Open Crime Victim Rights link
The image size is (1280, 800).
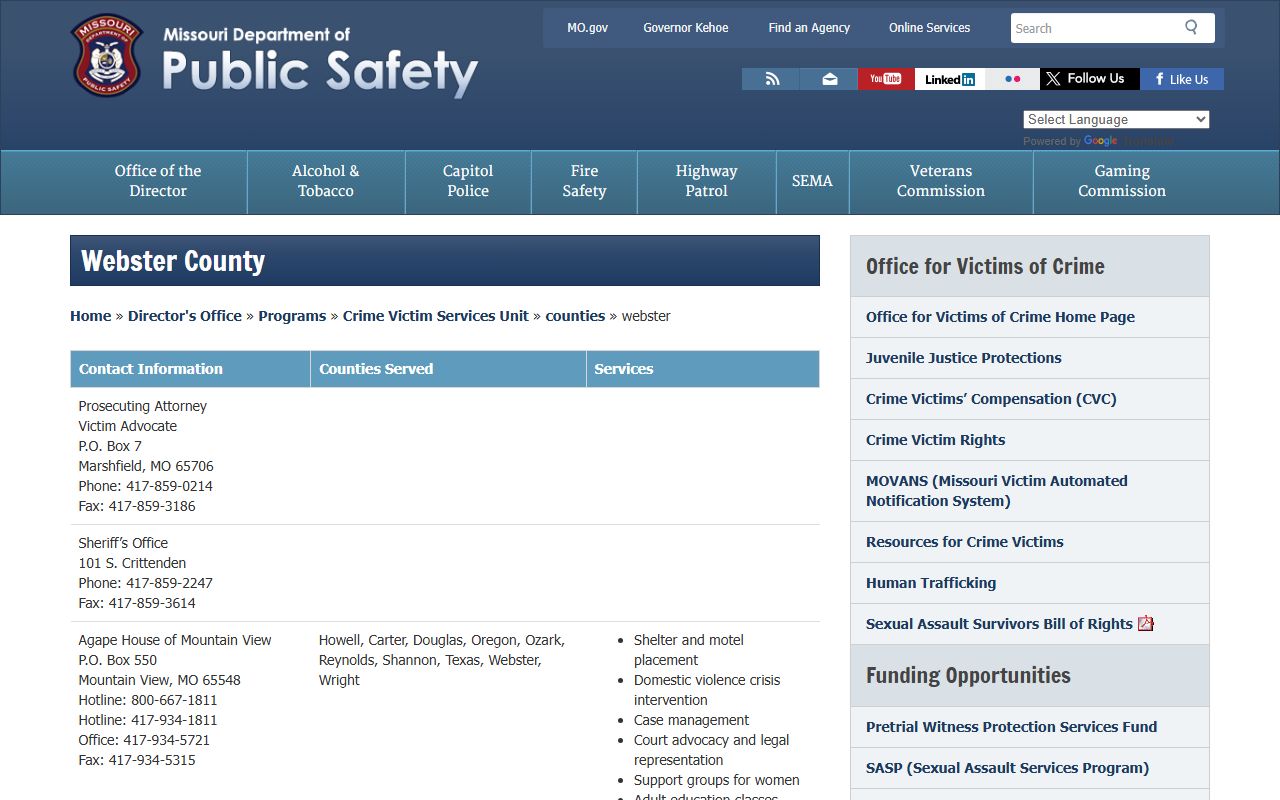pos(935,440)
